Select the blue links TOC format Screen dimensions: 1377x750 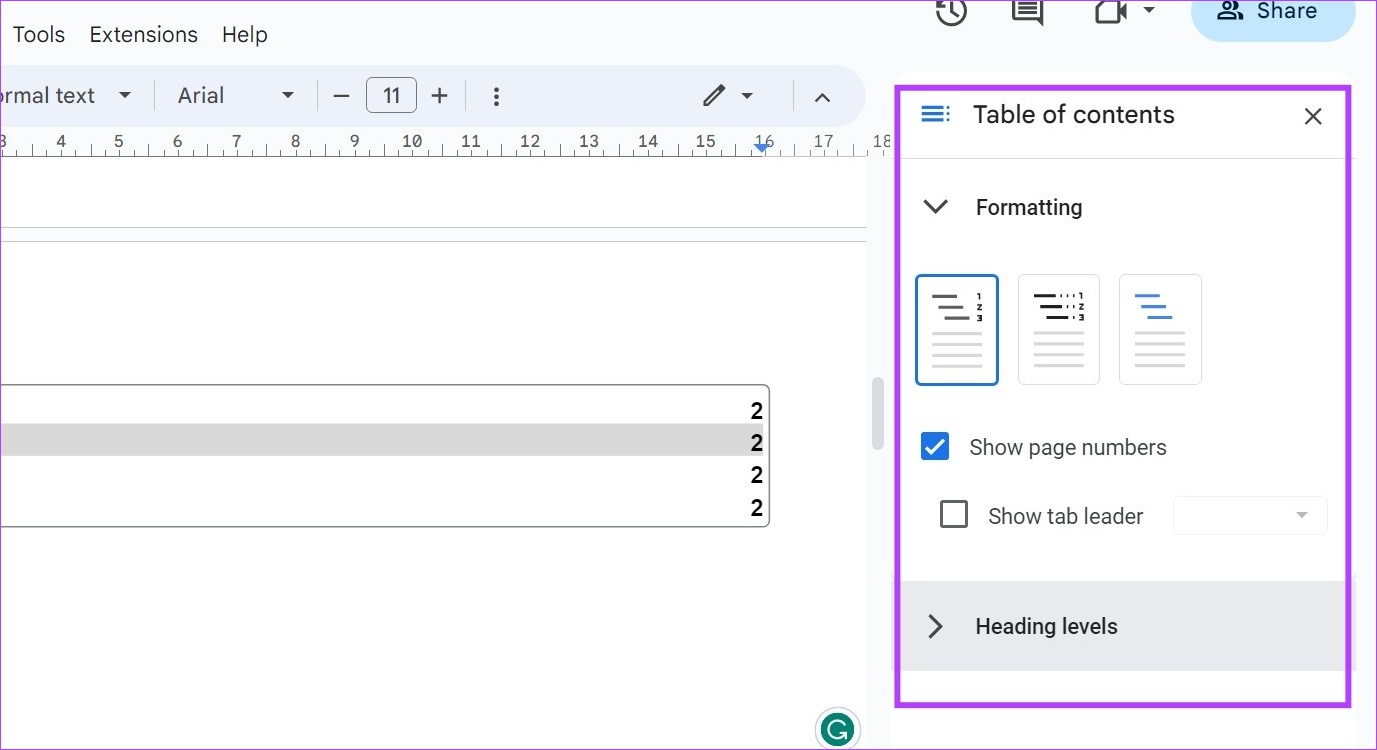coord(1160,330)
